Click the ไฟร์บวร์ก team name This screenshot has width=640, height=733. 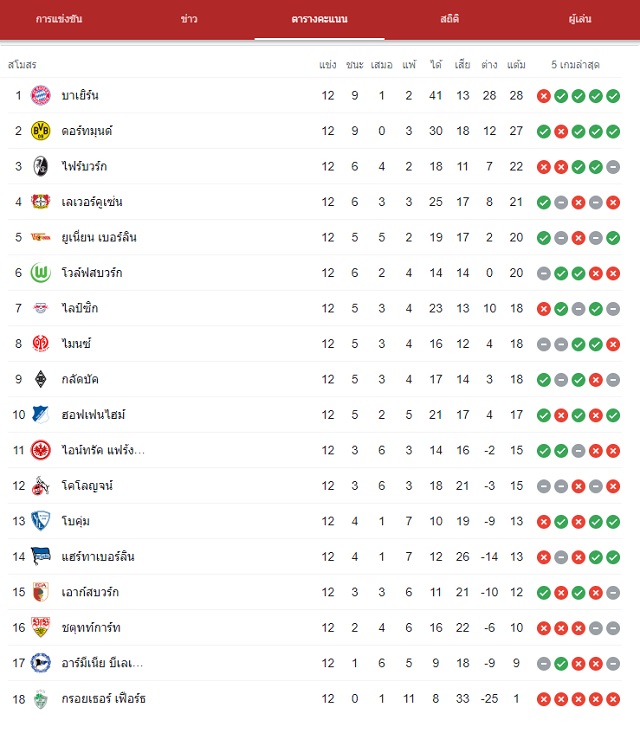tap(84, 166)
